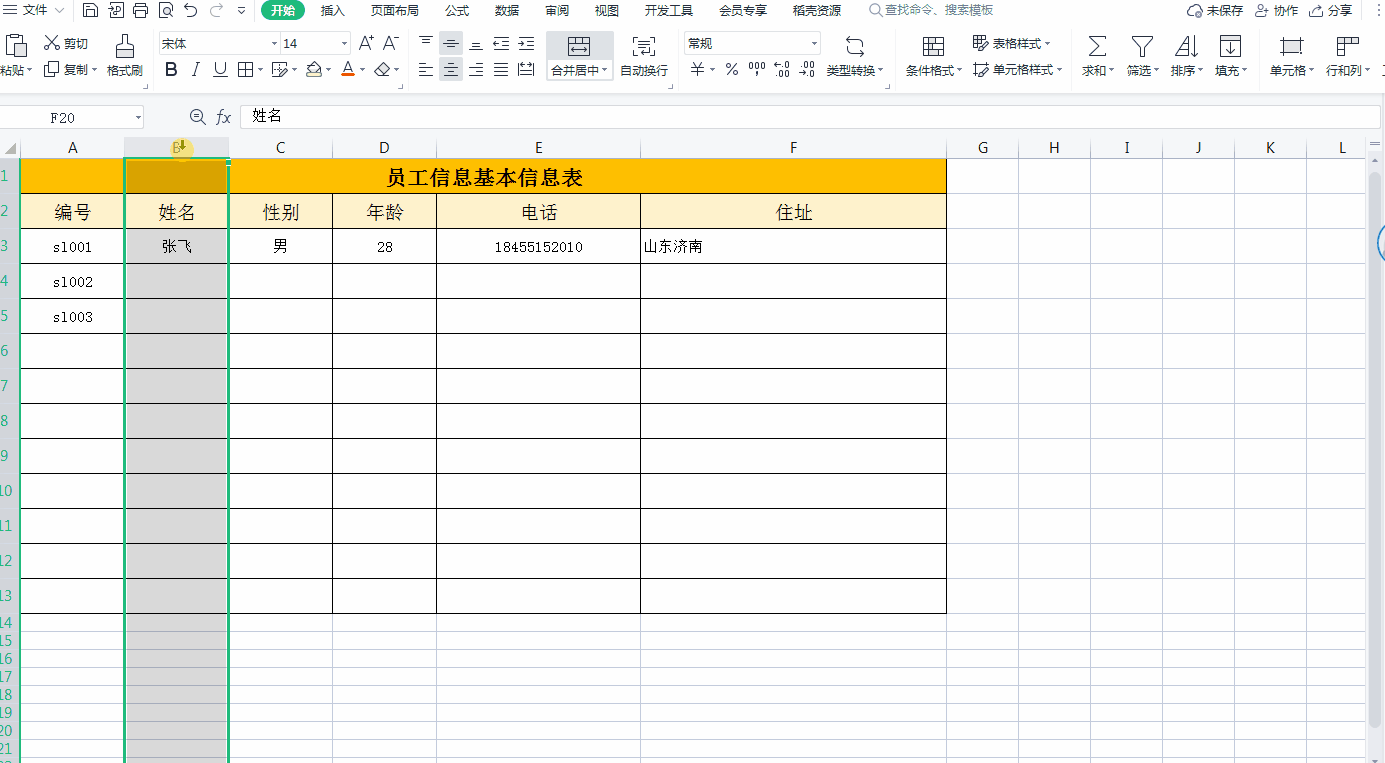The image size is (1385, 763).
Task: Open the Formulas (公式) tab
Action: 457,11
